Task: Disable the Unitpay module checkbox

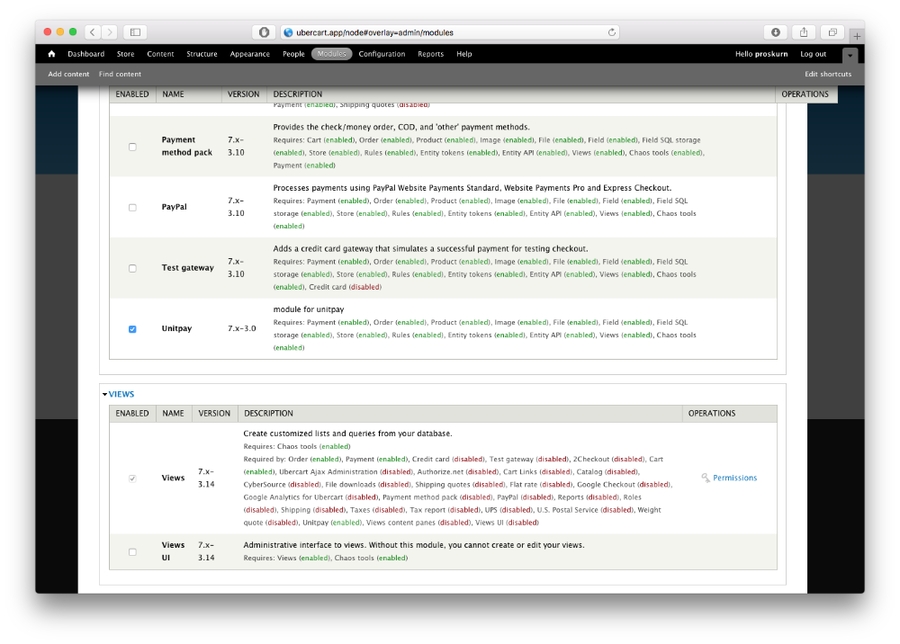Action: tap(132, 329)
